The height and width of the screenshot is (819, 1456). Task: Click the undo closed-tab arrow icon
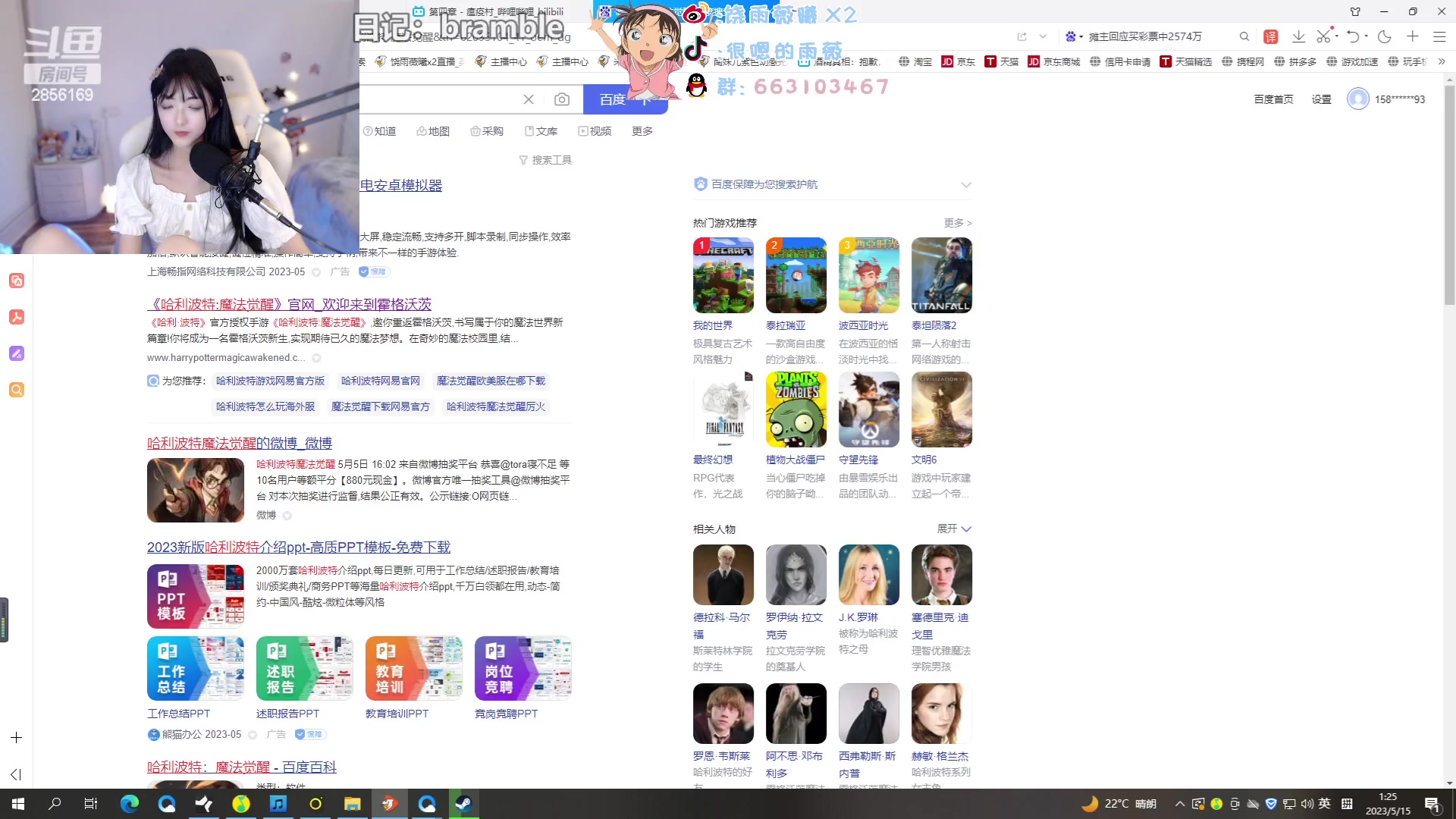point(1353,36)
